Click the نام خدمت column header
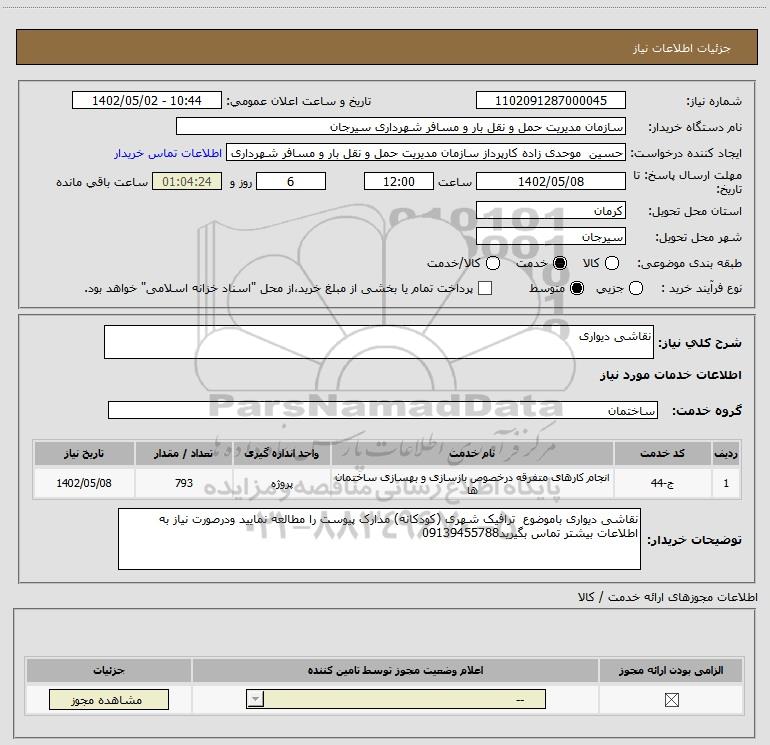 click(x=472, y=453)
